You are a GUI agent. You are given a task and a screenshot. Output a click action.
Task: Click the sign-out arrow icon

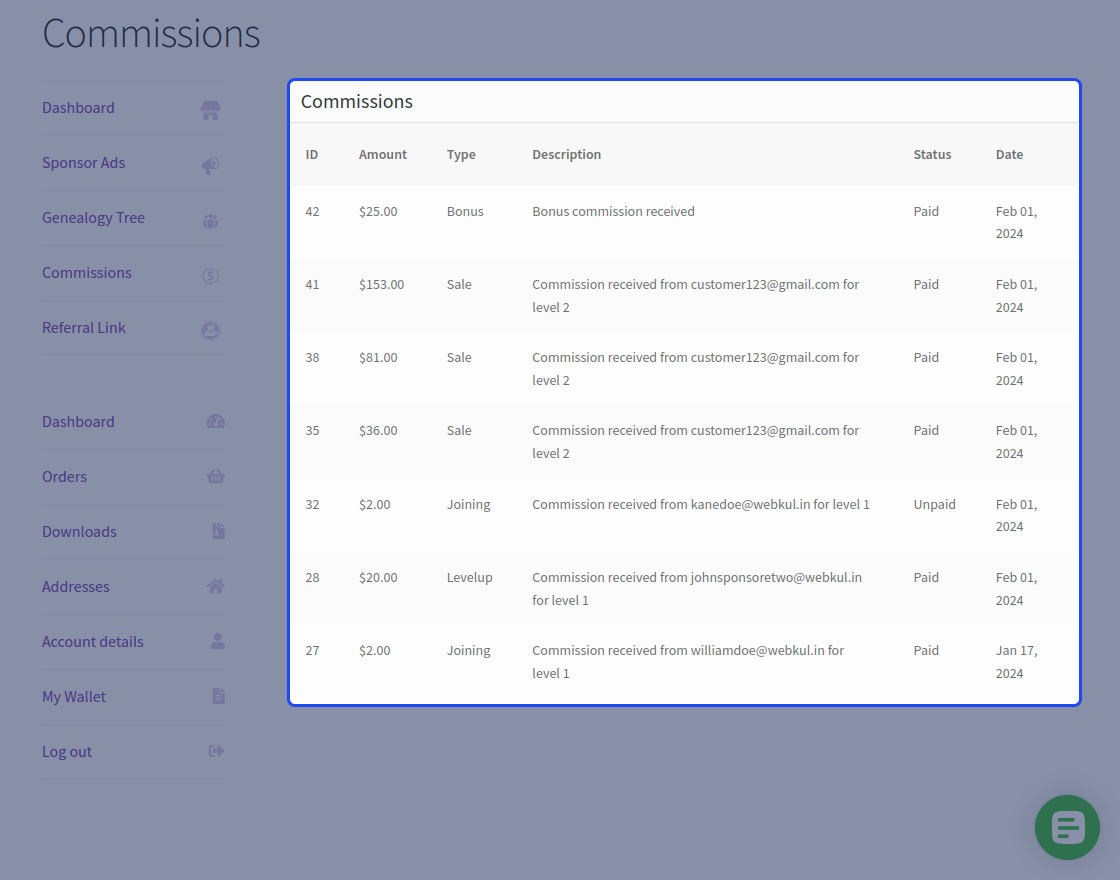coord(216,751)
